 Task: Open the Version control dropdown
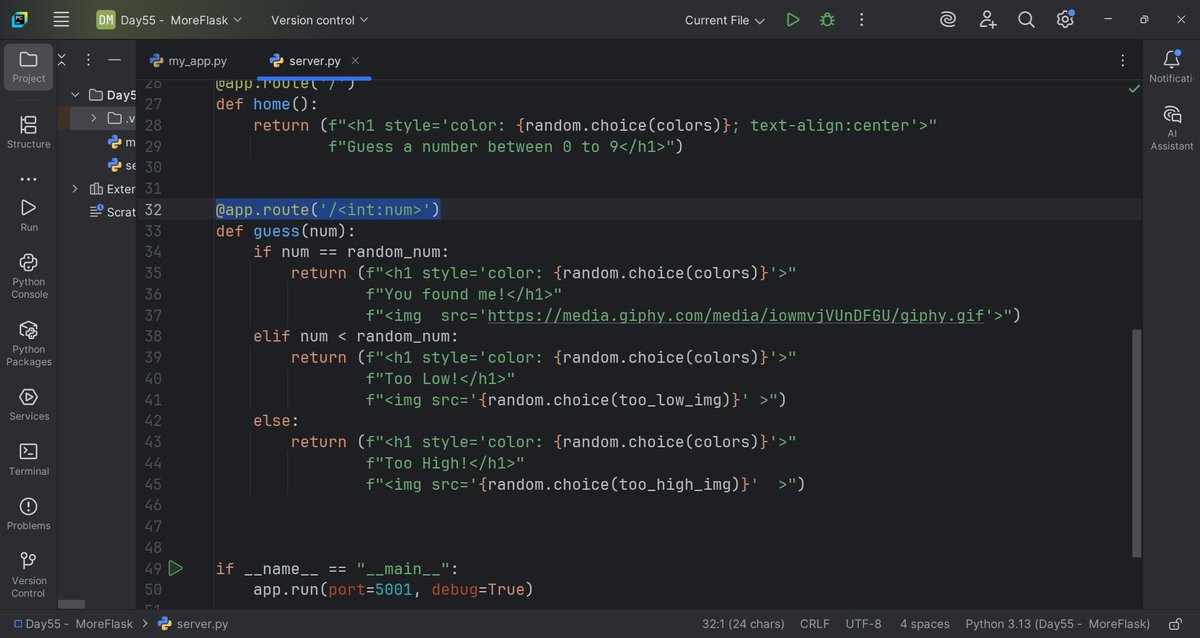pyautogui.click(x=319, y=19)
